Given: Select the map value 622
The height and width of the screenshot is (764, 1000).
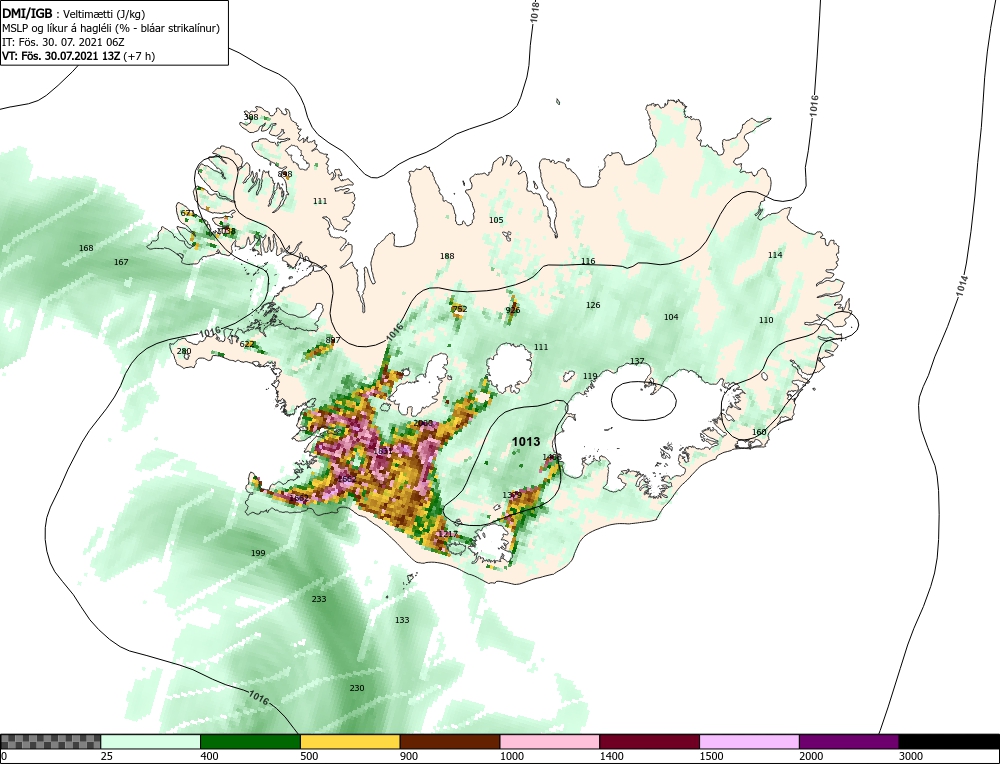Looking at the screenshot, I should [x=247, y=344].
